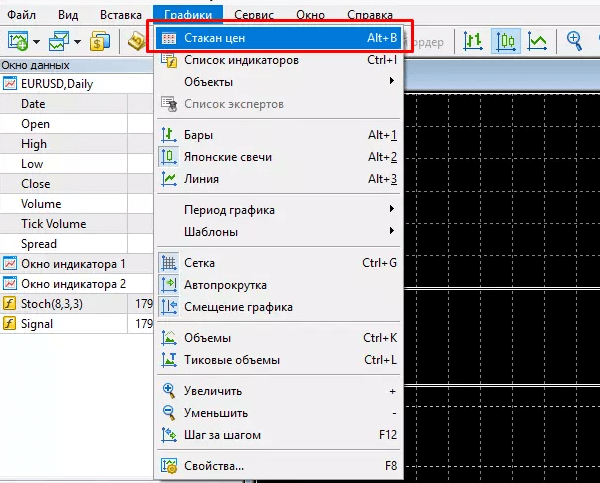Screen dimensions: 600x483
Task: Click the line chart toolbar icon
Action: (538, 41)
